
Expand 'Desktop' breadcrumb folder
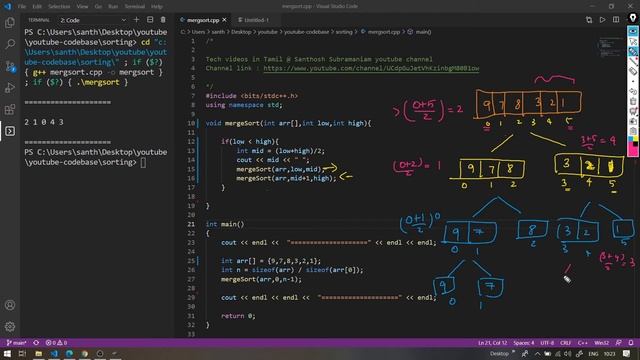(x=241, y=31)
